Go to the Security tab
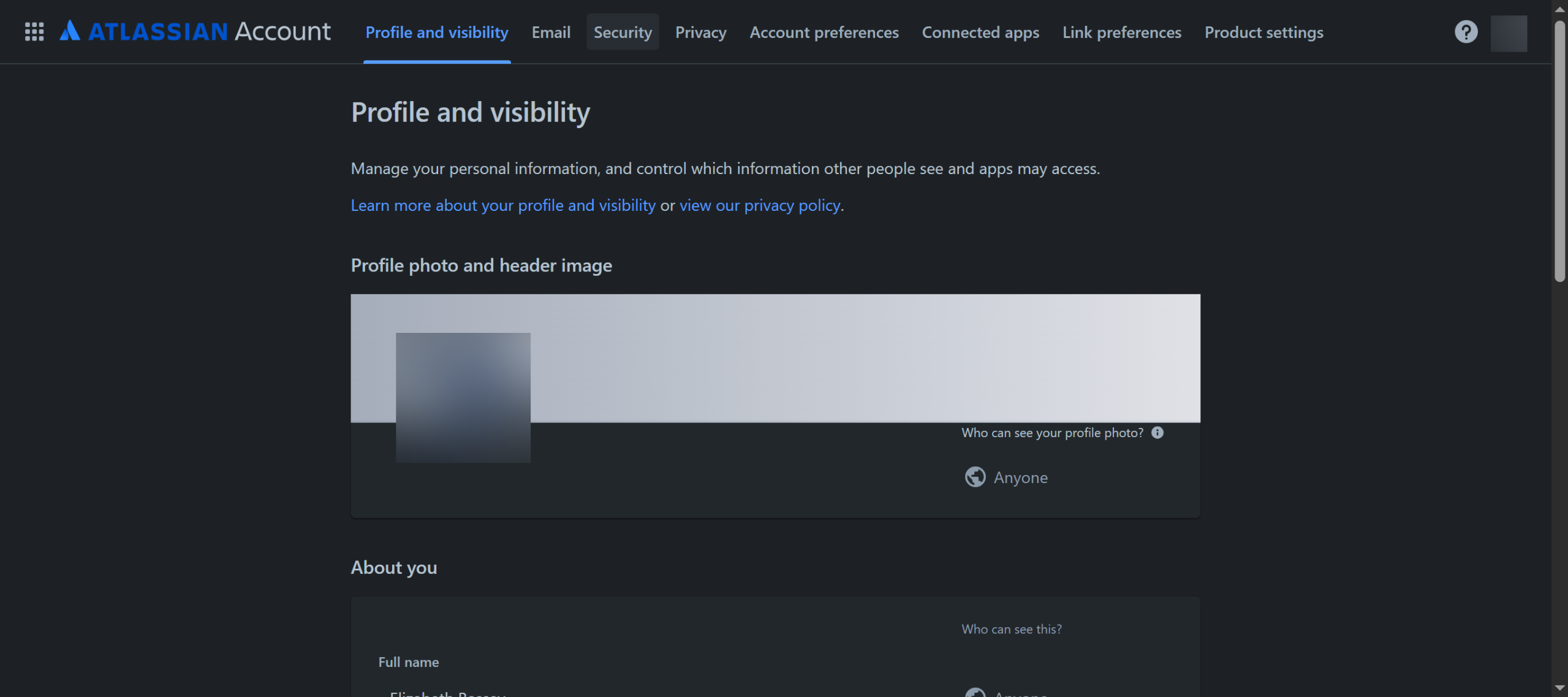 tap(622, 32)
